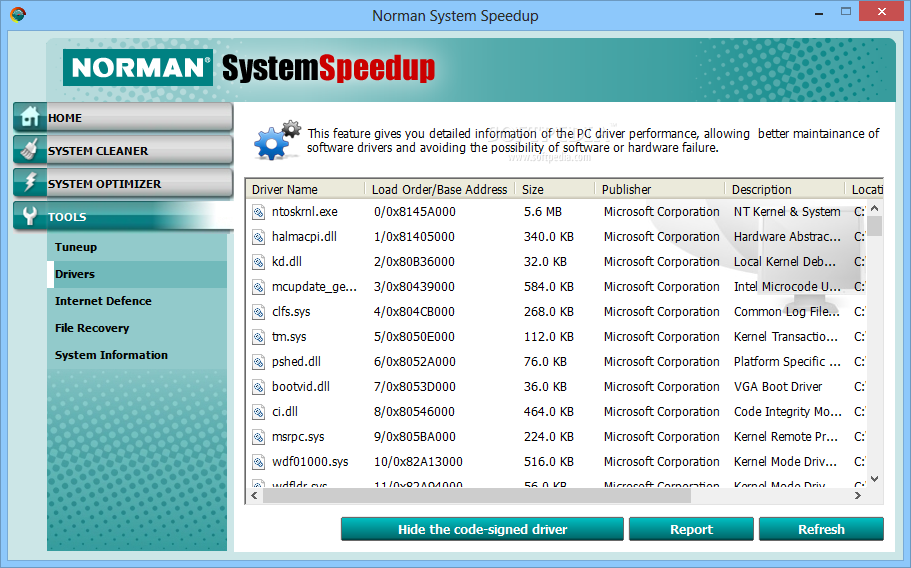
Task: Click the 5.6 MB size value
Action: point(543,212)
